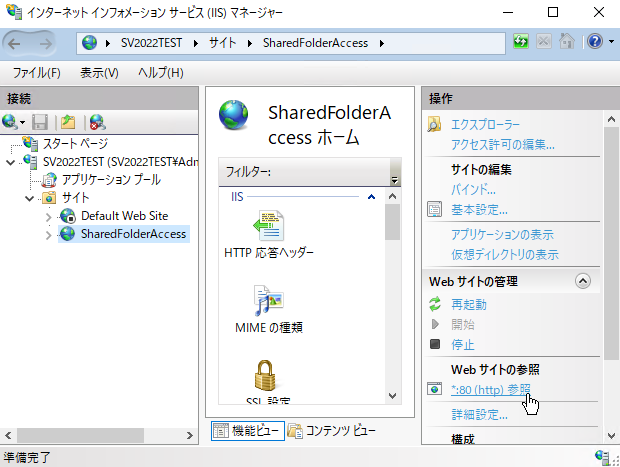The image size is (620, 467).
Task: Click the エクスプローラー link
Action: click(x=486, y=125)
